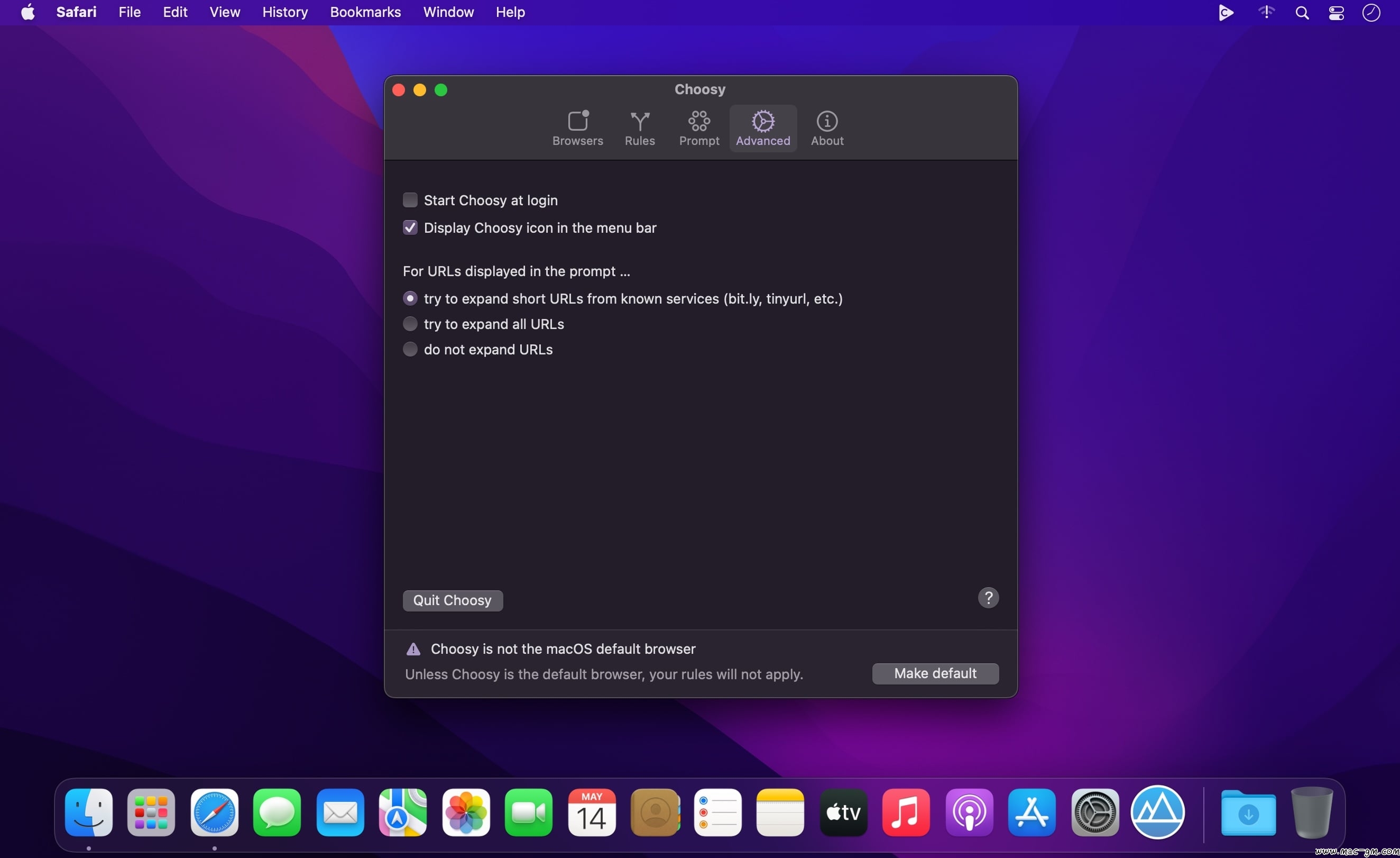1400x858 pixels.
Task: Open Mail from the Dock
Action: (x=340, y=812)
